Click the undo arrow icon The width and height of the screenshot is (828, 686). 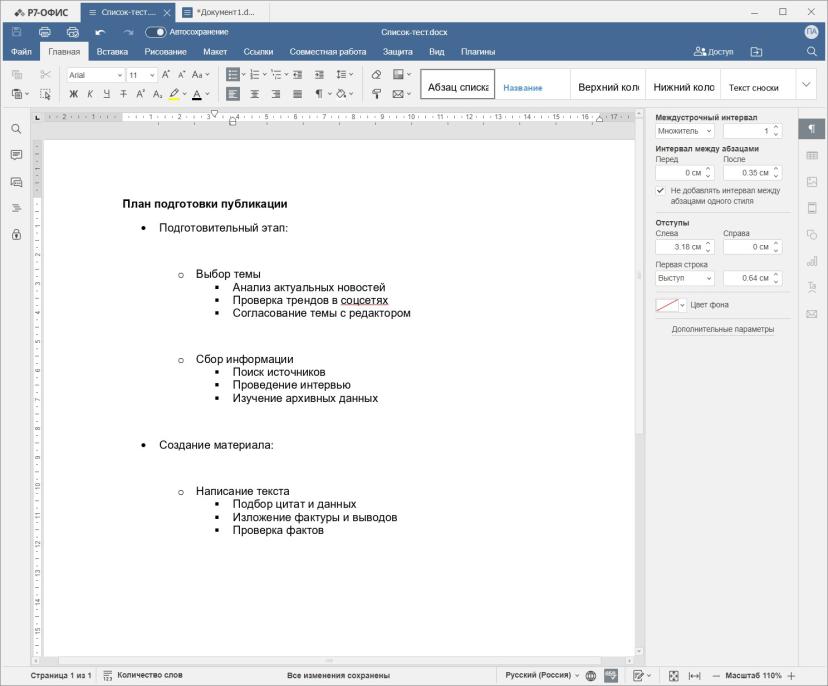pos(100,32)
